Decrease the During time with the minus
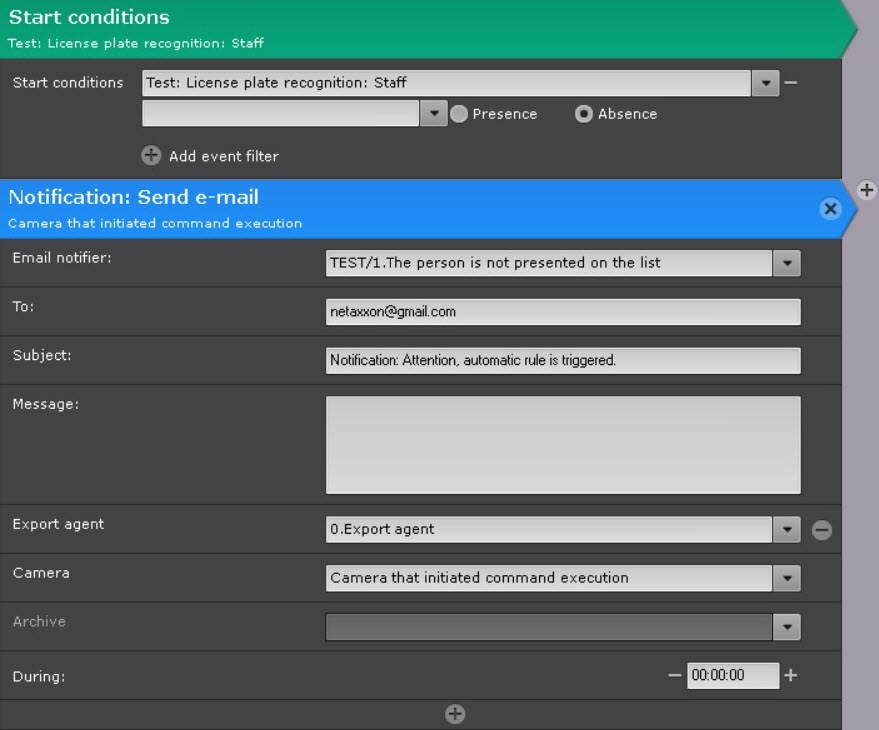This screenshot has width=879, height=730. click(x=674, y=675)
